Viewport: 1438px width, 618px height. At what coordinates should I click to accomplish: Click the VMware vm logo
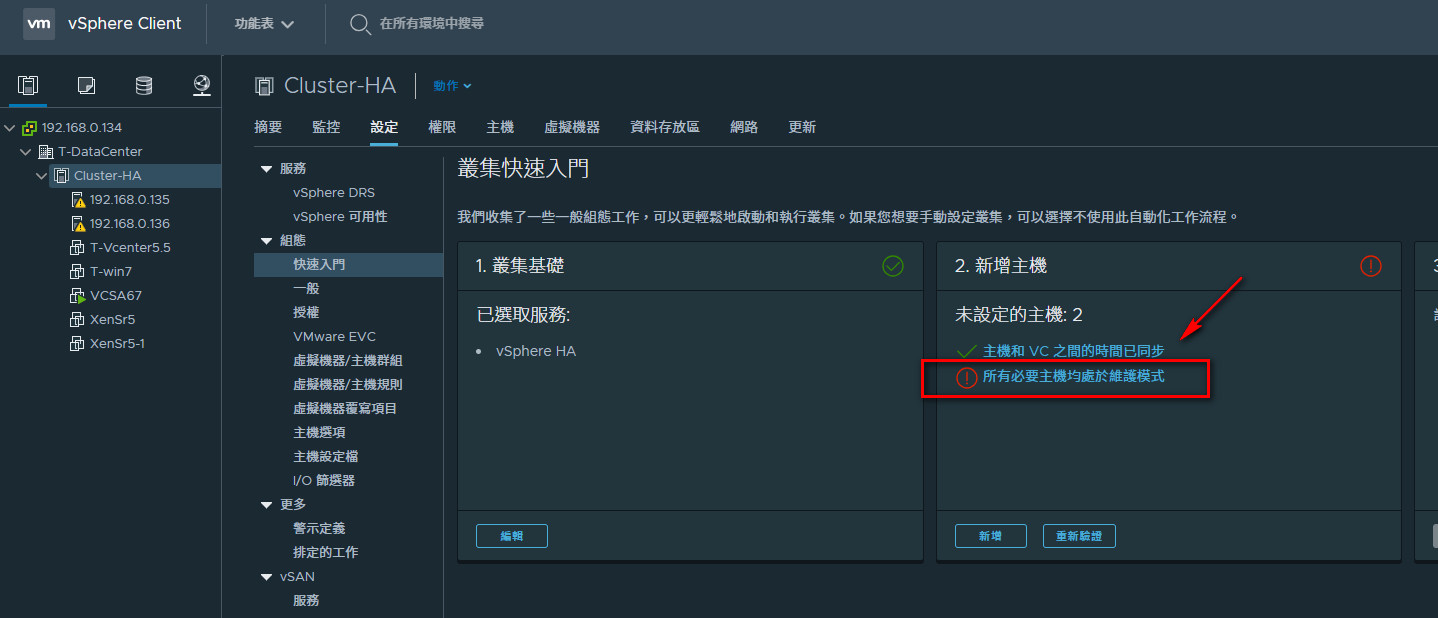coord(39,23)
